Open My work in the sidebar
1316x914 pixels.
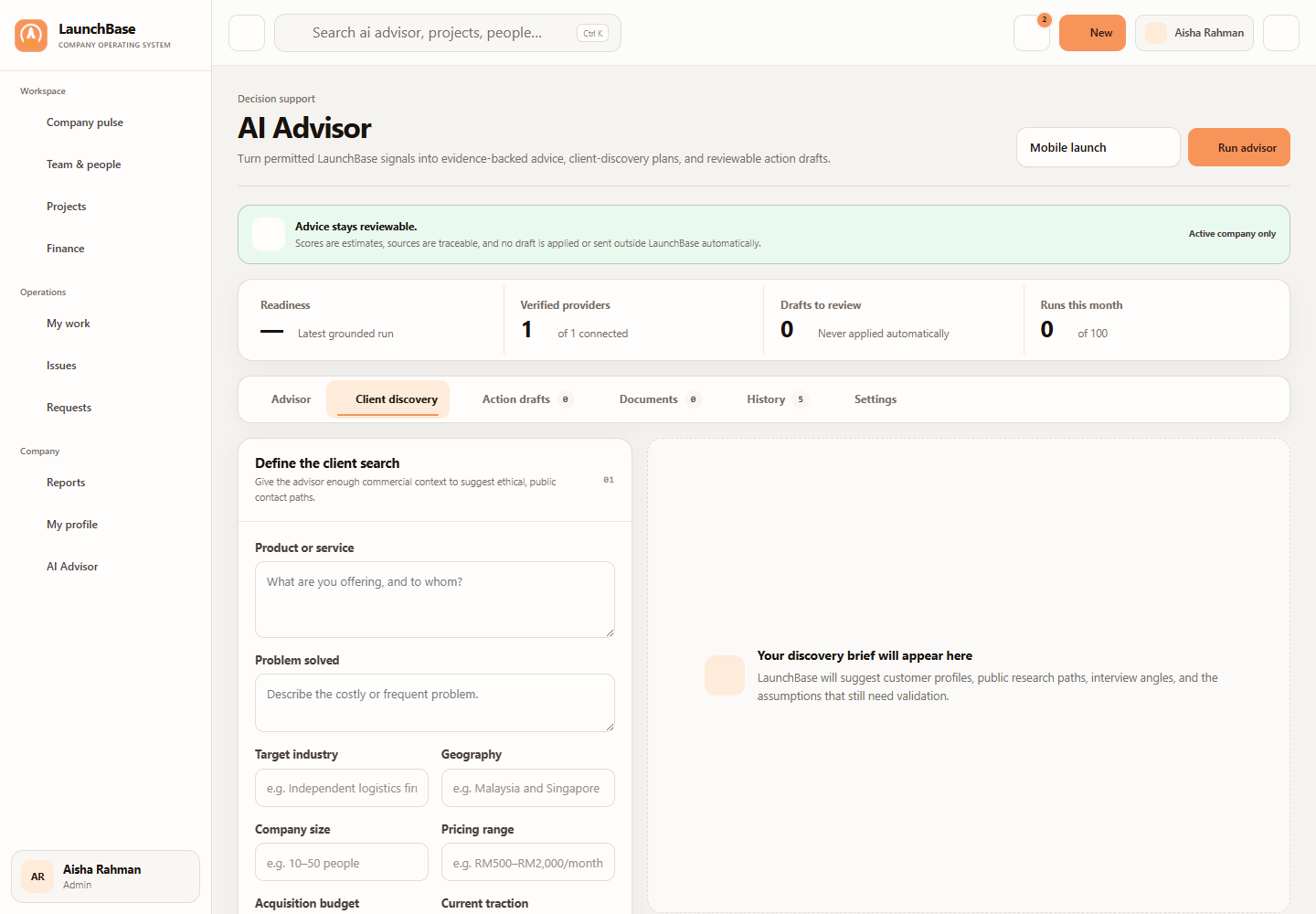coord(106,324)
